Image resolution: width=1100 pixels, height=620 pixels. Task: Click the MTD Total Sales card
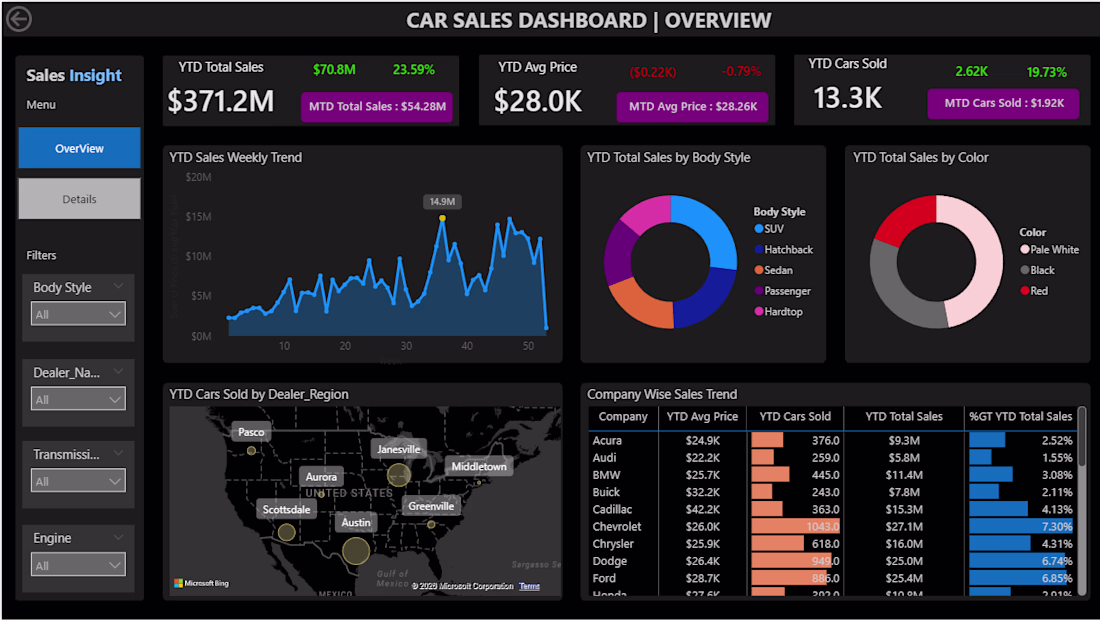point(377,107)
